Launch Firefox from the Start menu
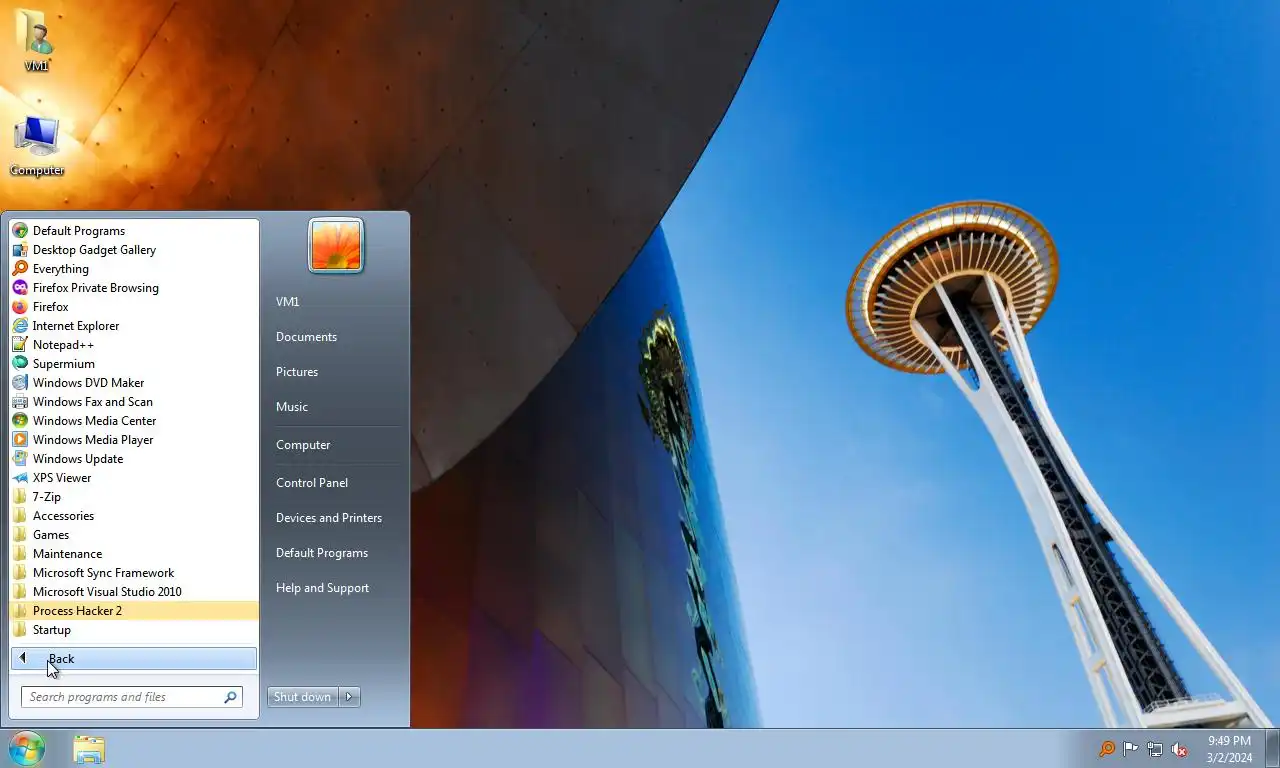The height and width of the screenshot is (768, 1280). tap(134, 307)
